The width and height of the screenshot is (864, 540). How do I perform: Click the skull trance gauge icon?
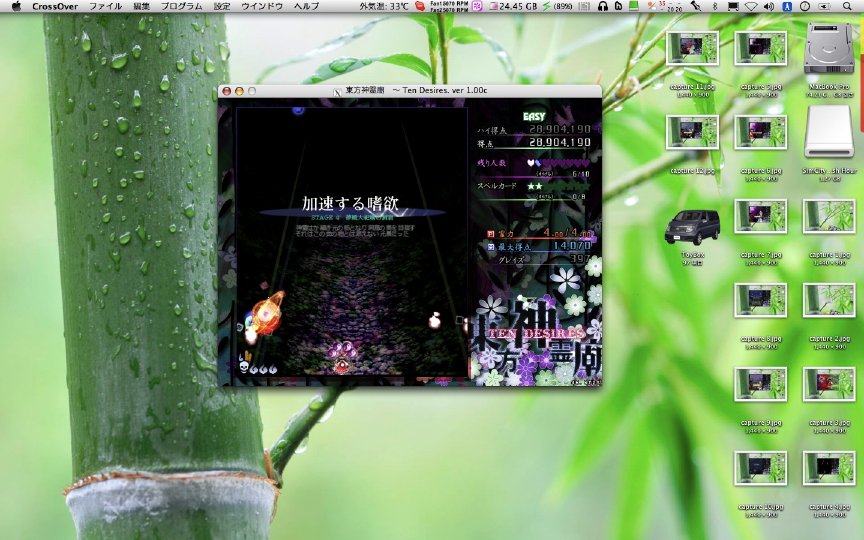244,366
